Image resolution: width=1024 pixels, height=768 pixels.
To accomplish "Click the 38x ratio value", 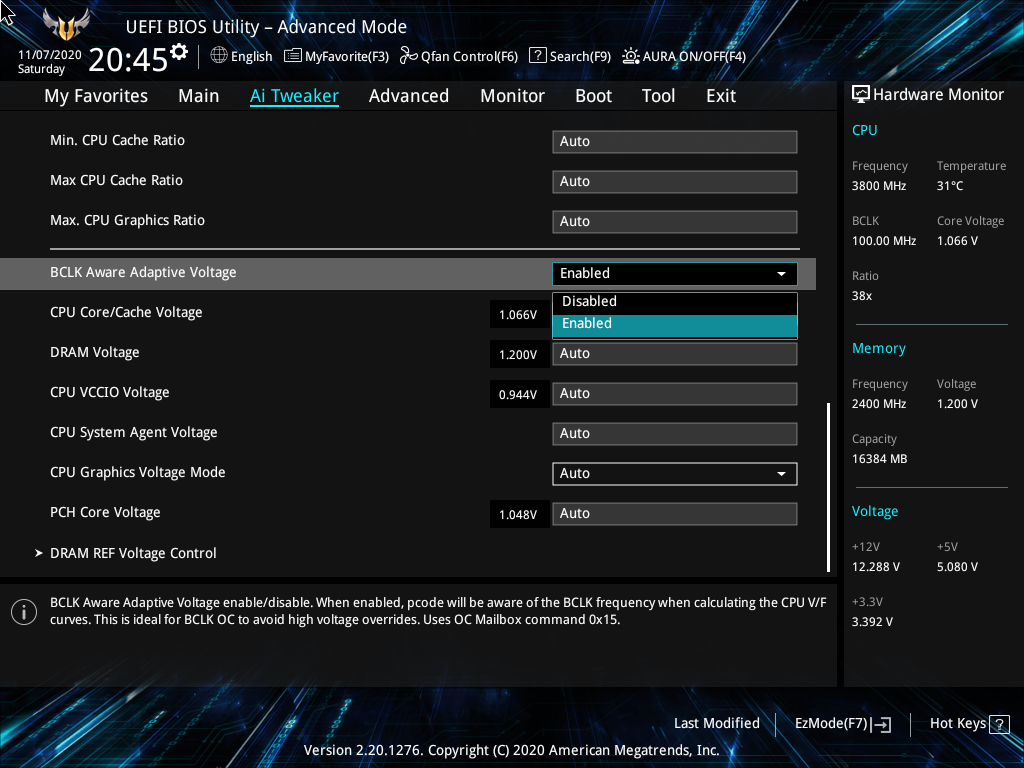I will pyautogui.click(x=862, y=296).
